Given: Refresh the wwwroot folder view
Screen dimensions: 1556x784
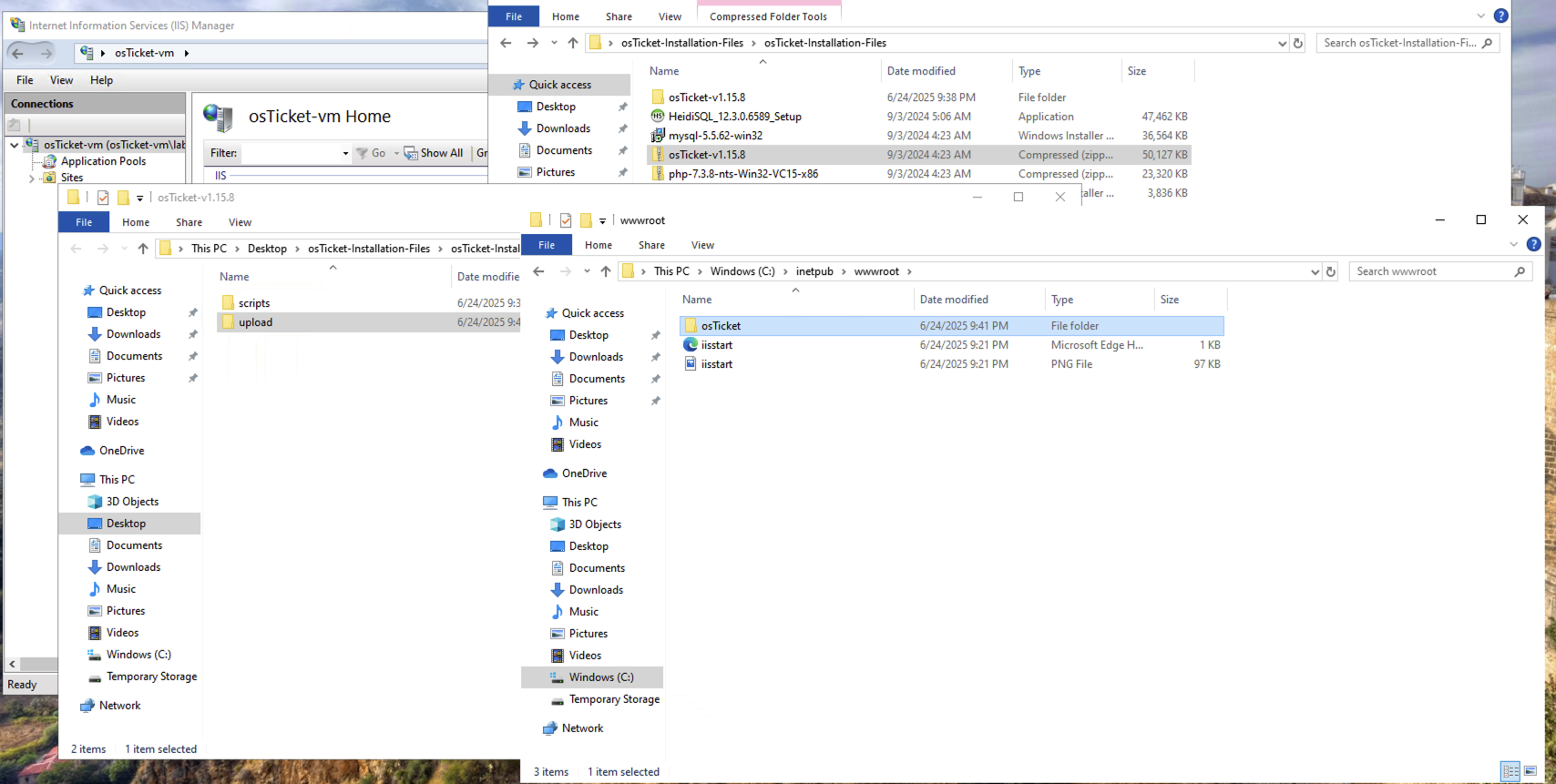Looking at the screenshot, I should (x=1331, y=271).
